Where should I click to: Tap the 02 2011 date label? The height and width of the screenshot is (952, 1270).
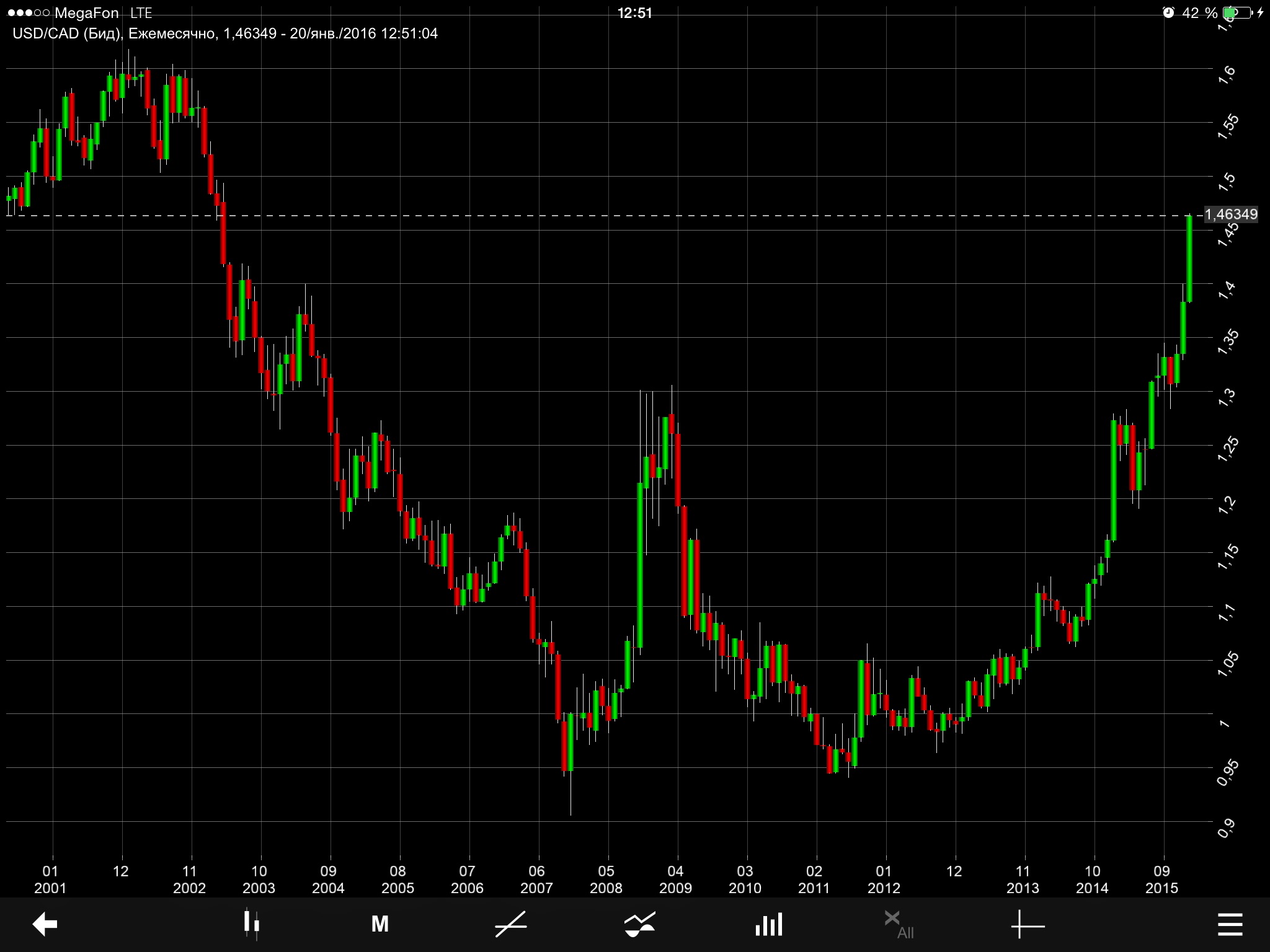(814, 879)
